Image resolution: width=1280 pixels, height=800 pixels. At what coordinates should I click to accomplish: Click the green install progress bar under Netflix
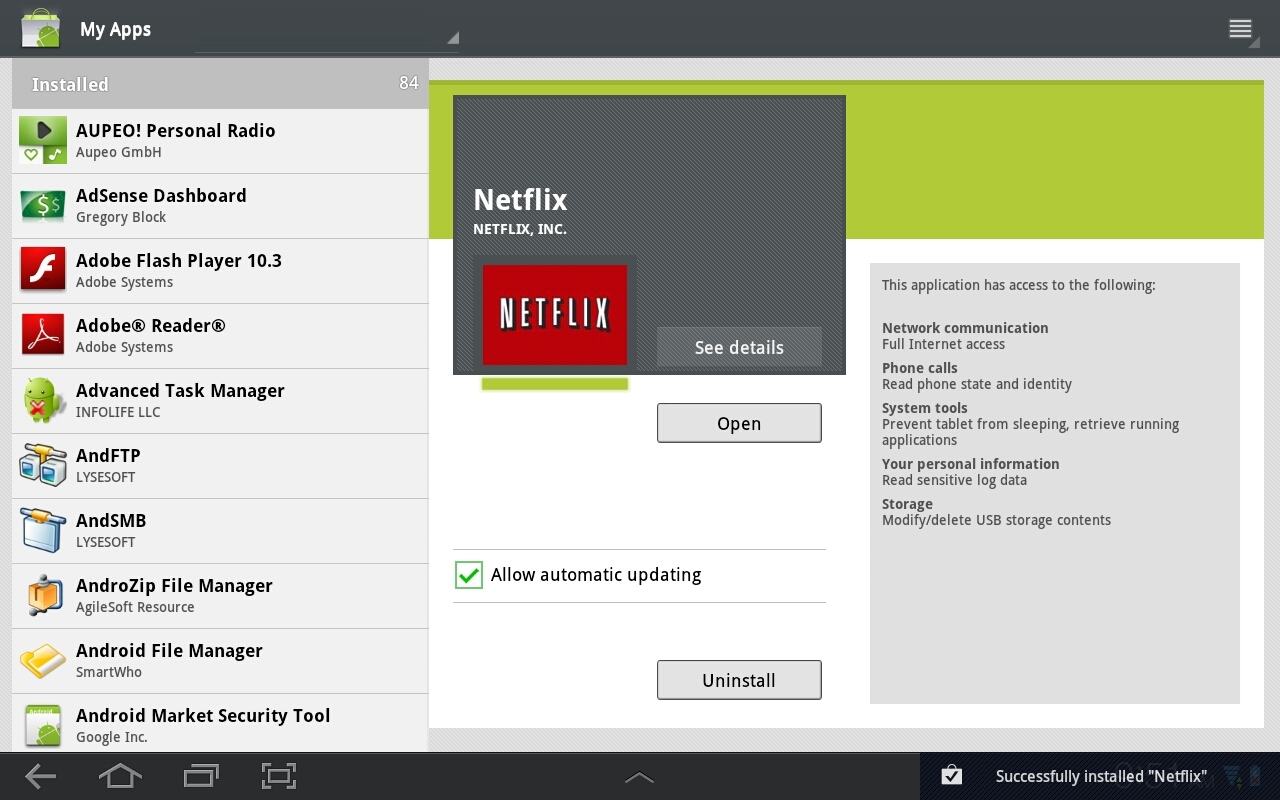coord(555,384)
